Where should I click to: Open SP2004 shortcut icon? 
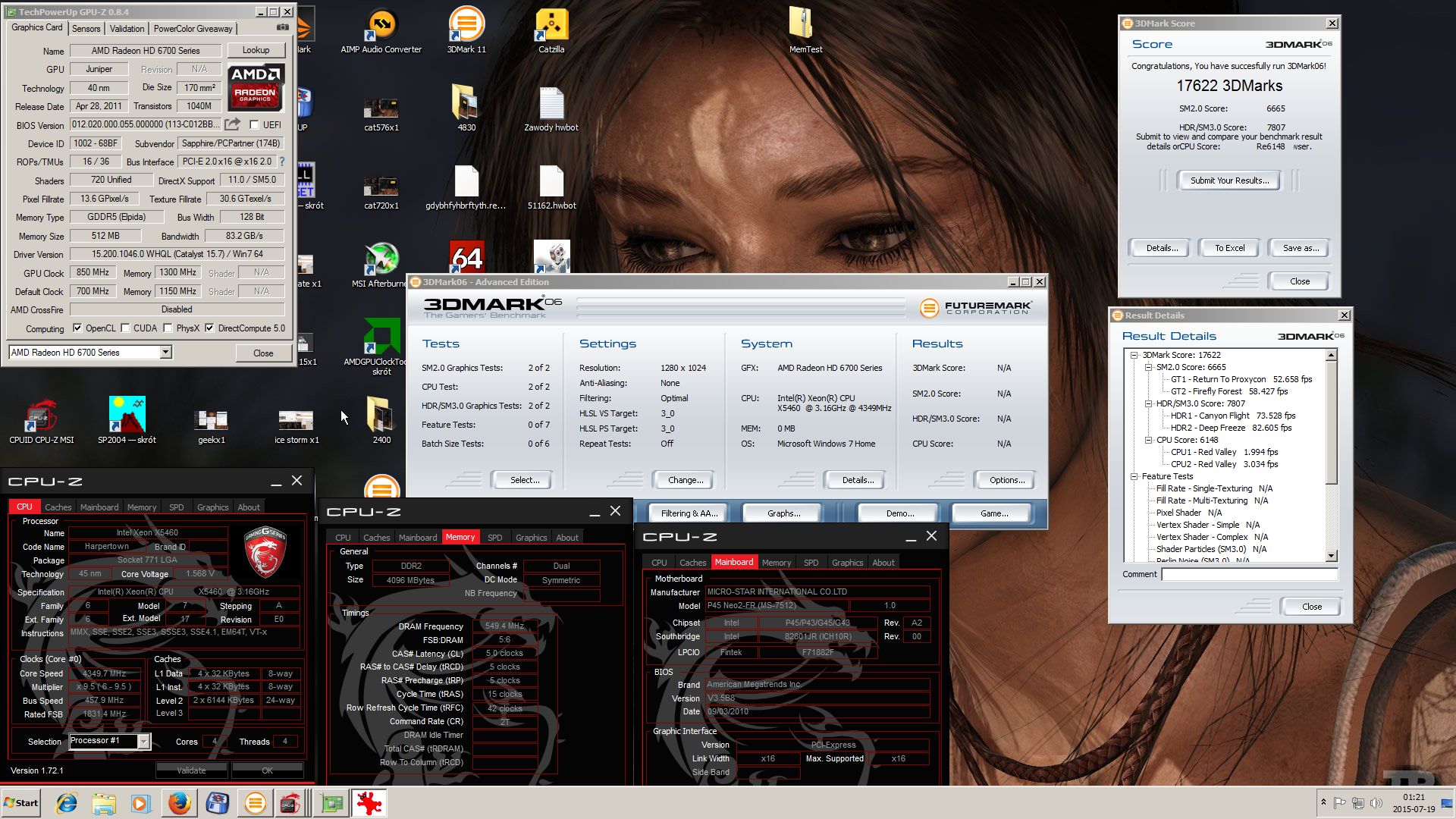point(127,419)
